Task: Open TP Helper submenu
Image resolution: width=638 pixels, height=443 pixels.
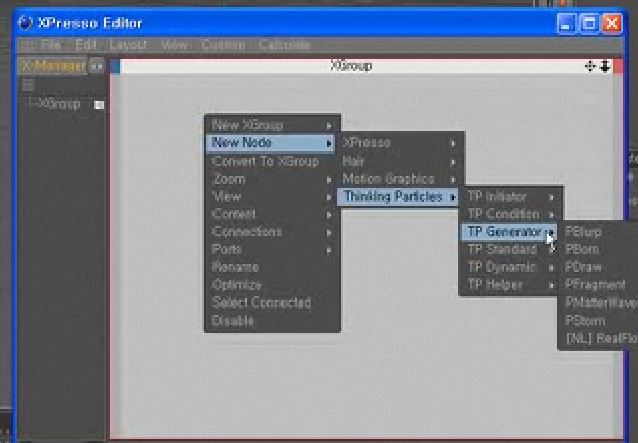Action: pyautogui.click(x=511, y=285)
